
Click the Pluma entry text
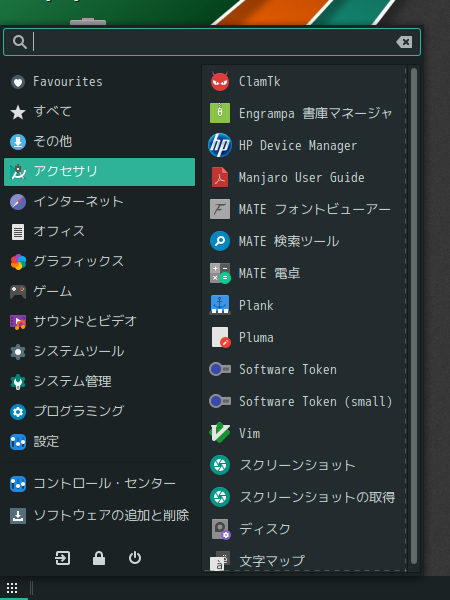pyautogui.click(x=256, y=338)
